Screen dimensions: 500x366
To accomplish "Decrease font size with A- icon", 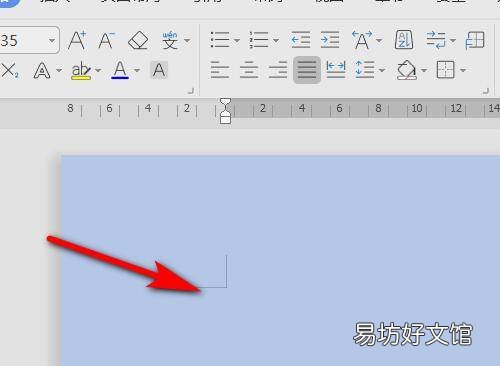I will [106, 40].
